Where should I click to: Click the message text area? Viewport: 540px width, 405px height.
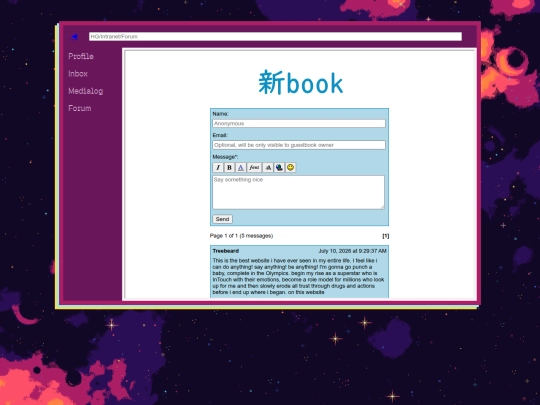(299, 192)
